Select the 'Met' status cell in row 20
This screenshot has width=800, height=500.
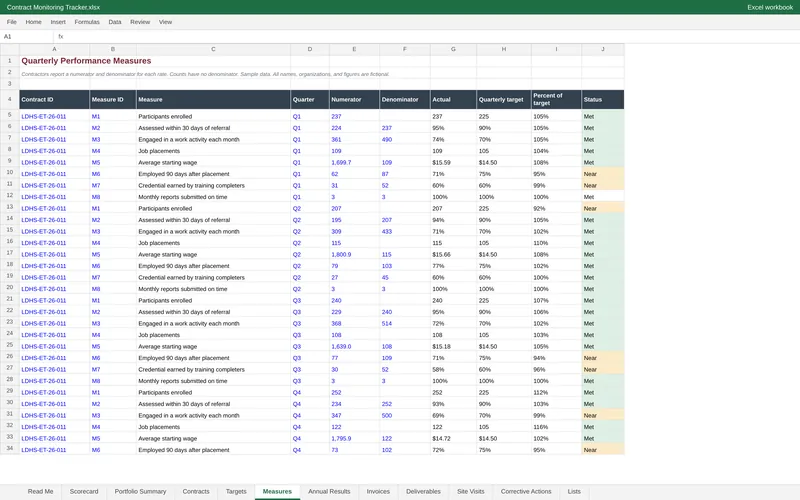pos(603,289)
